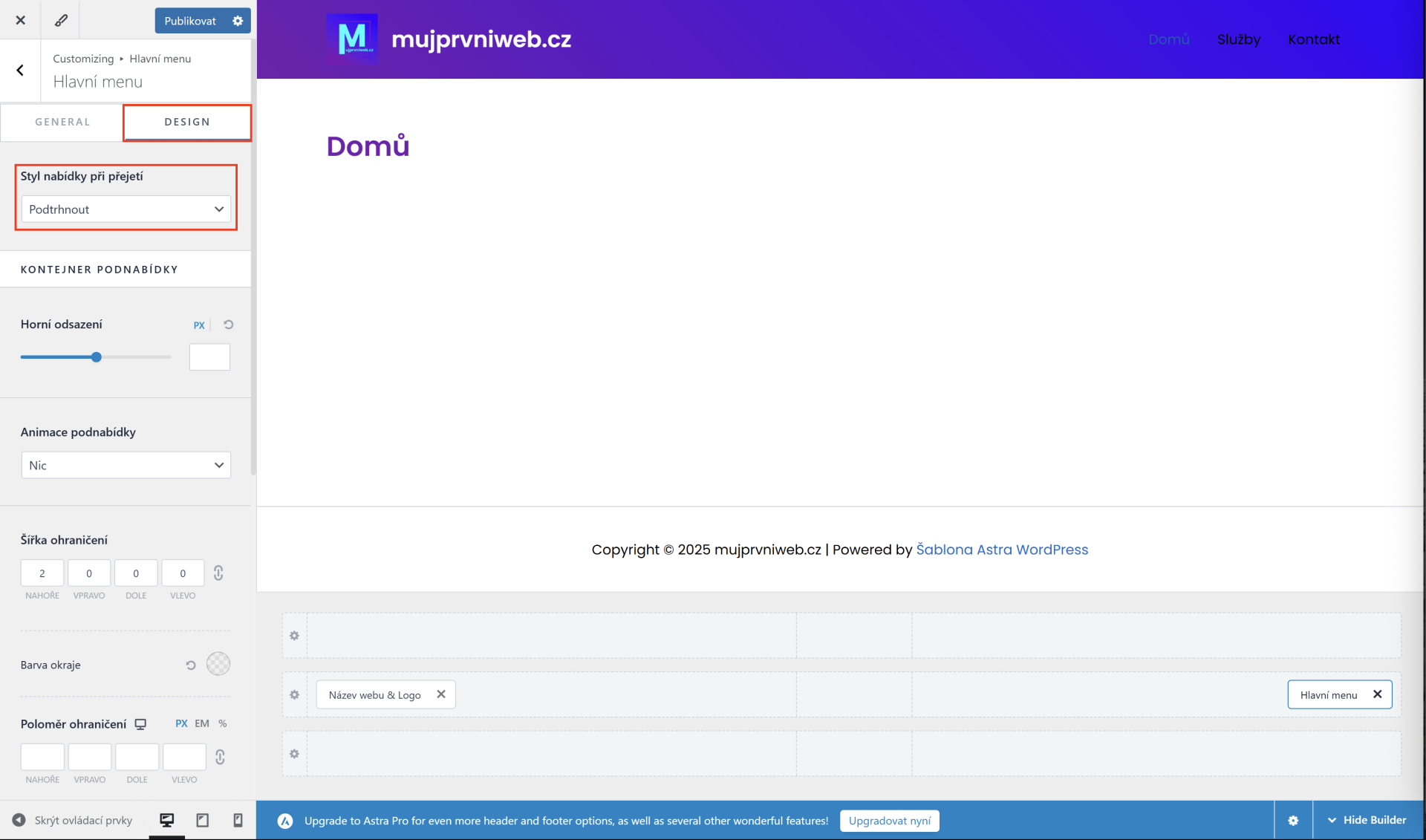
Task: Select EM unit for Poloměr ohraničení
Action: tap(202, 723)
